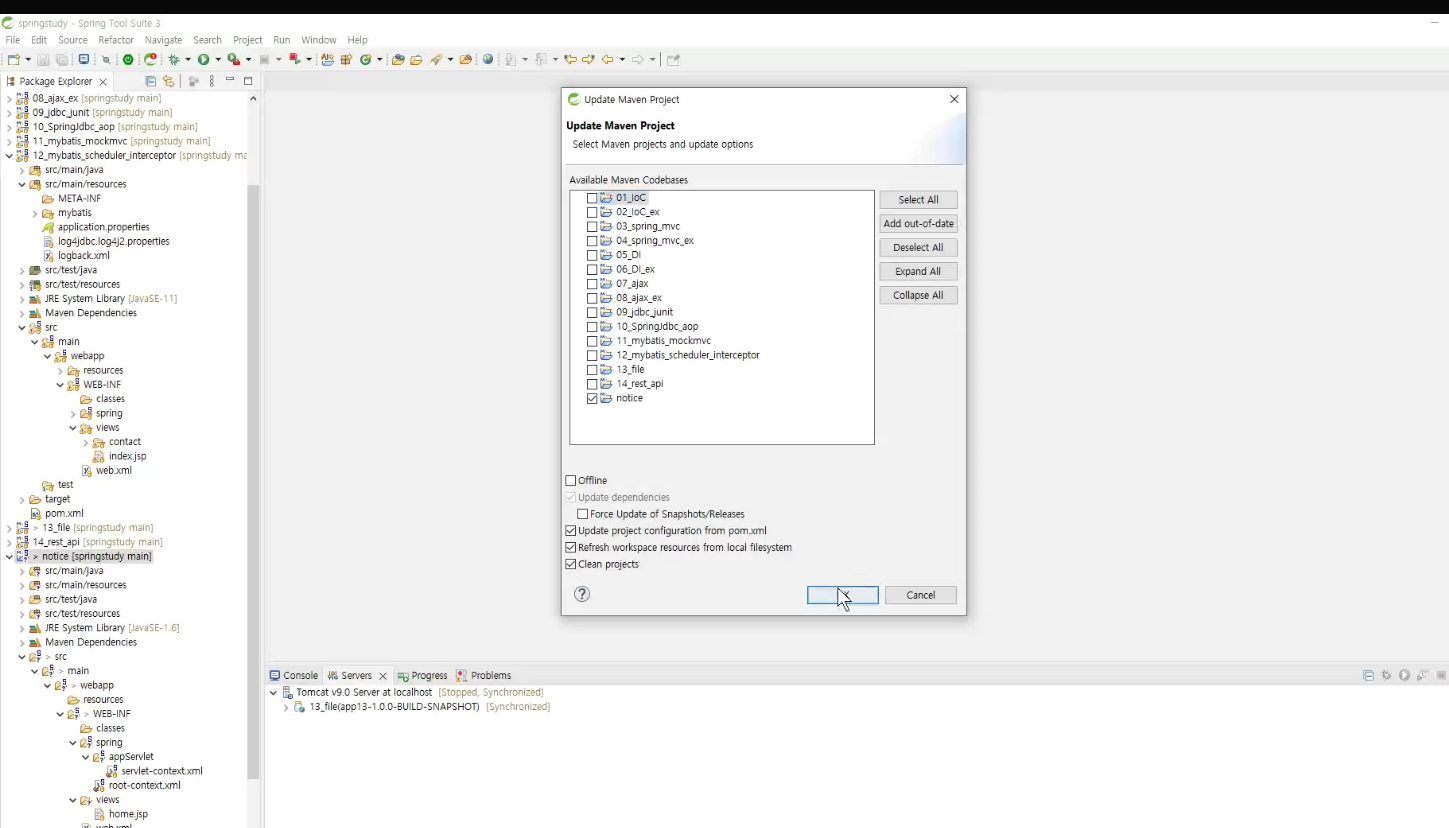Viewport: 1449px width, 828px height.
Task: Switch to the Console tab
Action: [294, 676]
